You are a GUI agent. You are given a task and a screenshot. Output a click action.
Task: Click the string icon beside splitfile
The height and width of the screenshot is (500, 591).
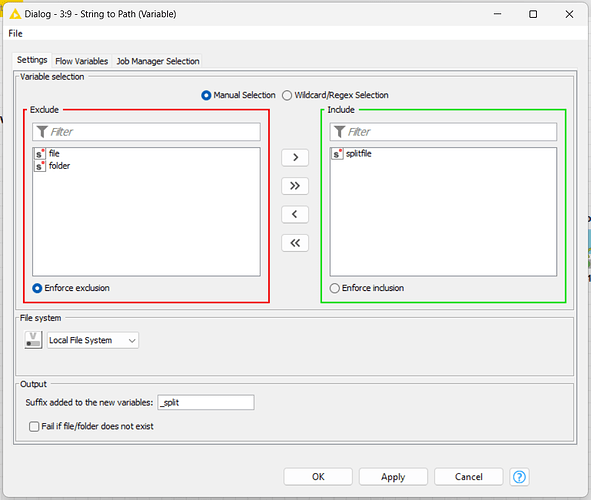[337, 154]
